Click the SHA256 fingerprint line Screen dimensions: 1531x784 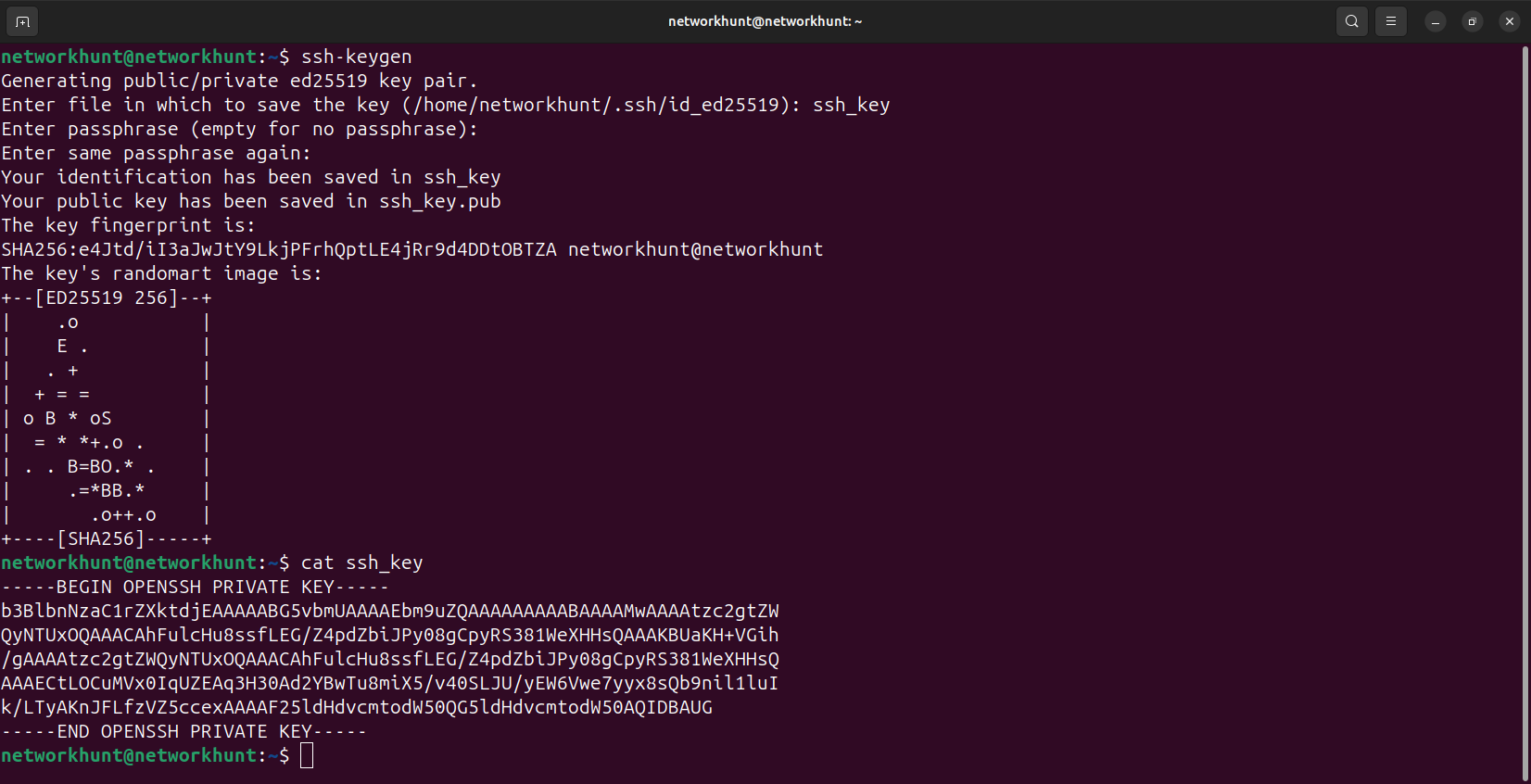coord(412,250)
